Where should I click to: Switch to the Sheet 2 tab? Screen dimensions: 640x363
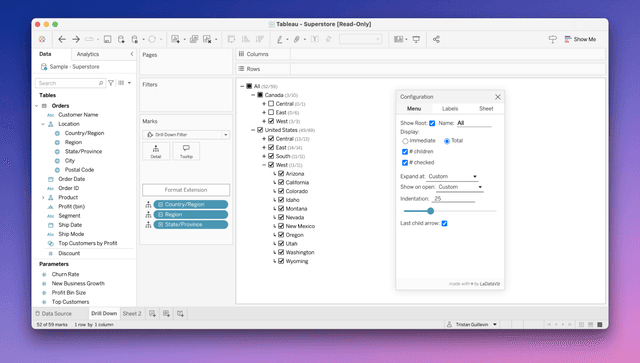[131, 314]
